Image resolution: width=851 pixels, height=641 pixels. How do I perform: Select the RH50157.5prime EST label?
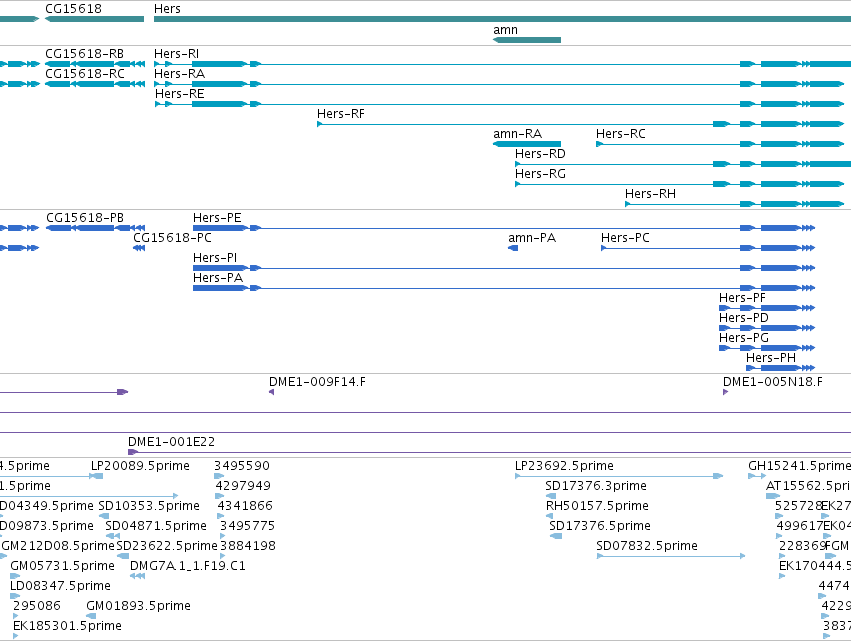pyautogui.click(x=597, y=507)
